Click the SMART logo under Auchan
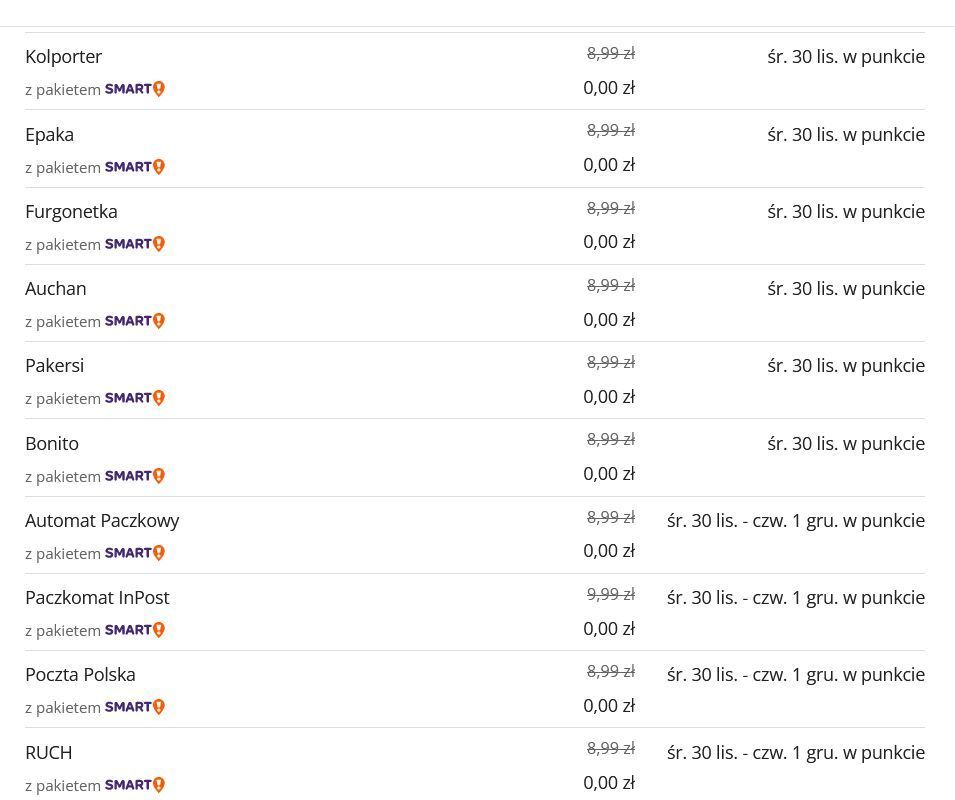Viewport: 955px width, 800px height. (135, 321)
